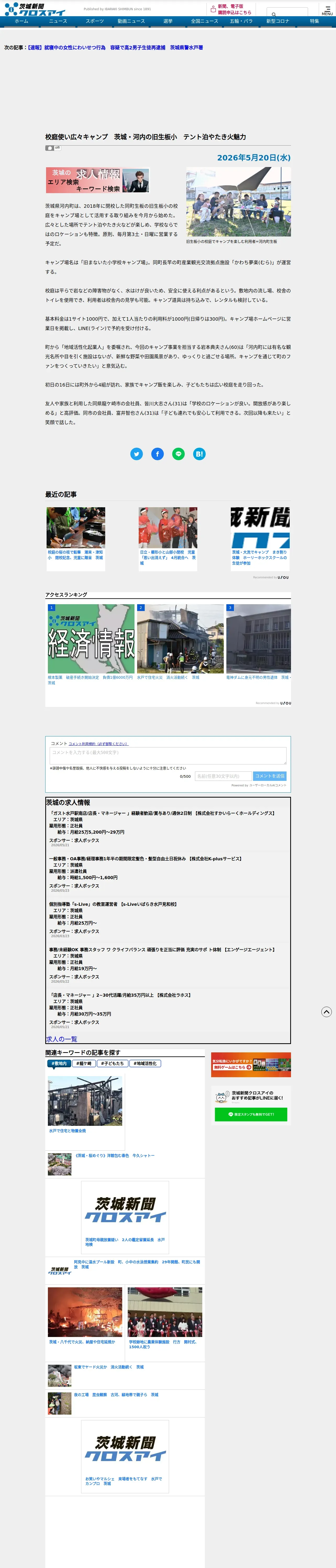The image size is (336, 1568).
Task: Open the campsite photo at the old school
Action: point(238,201)
